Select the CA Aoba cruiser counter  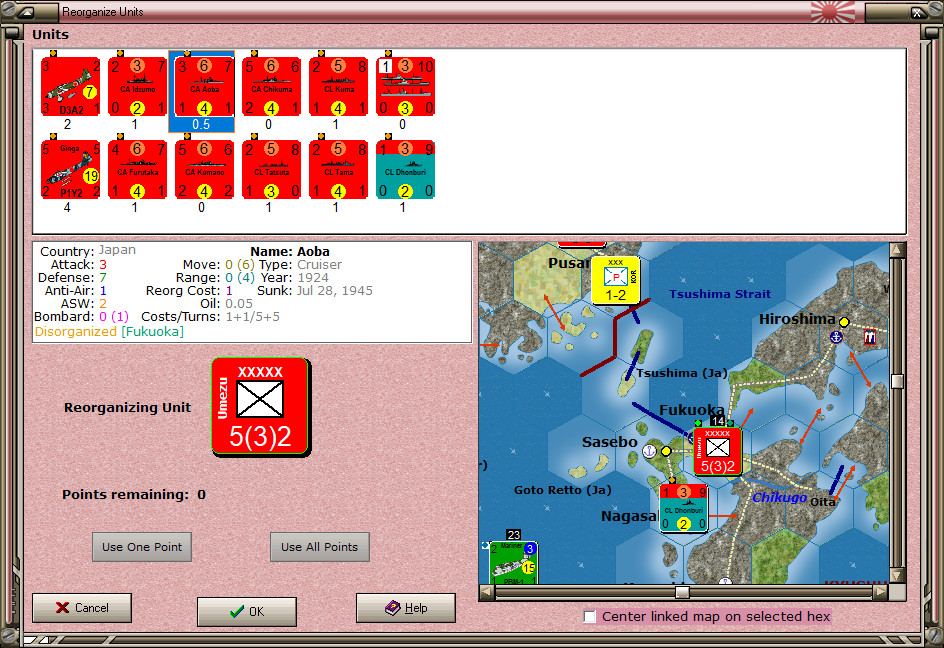pos(204,86)
